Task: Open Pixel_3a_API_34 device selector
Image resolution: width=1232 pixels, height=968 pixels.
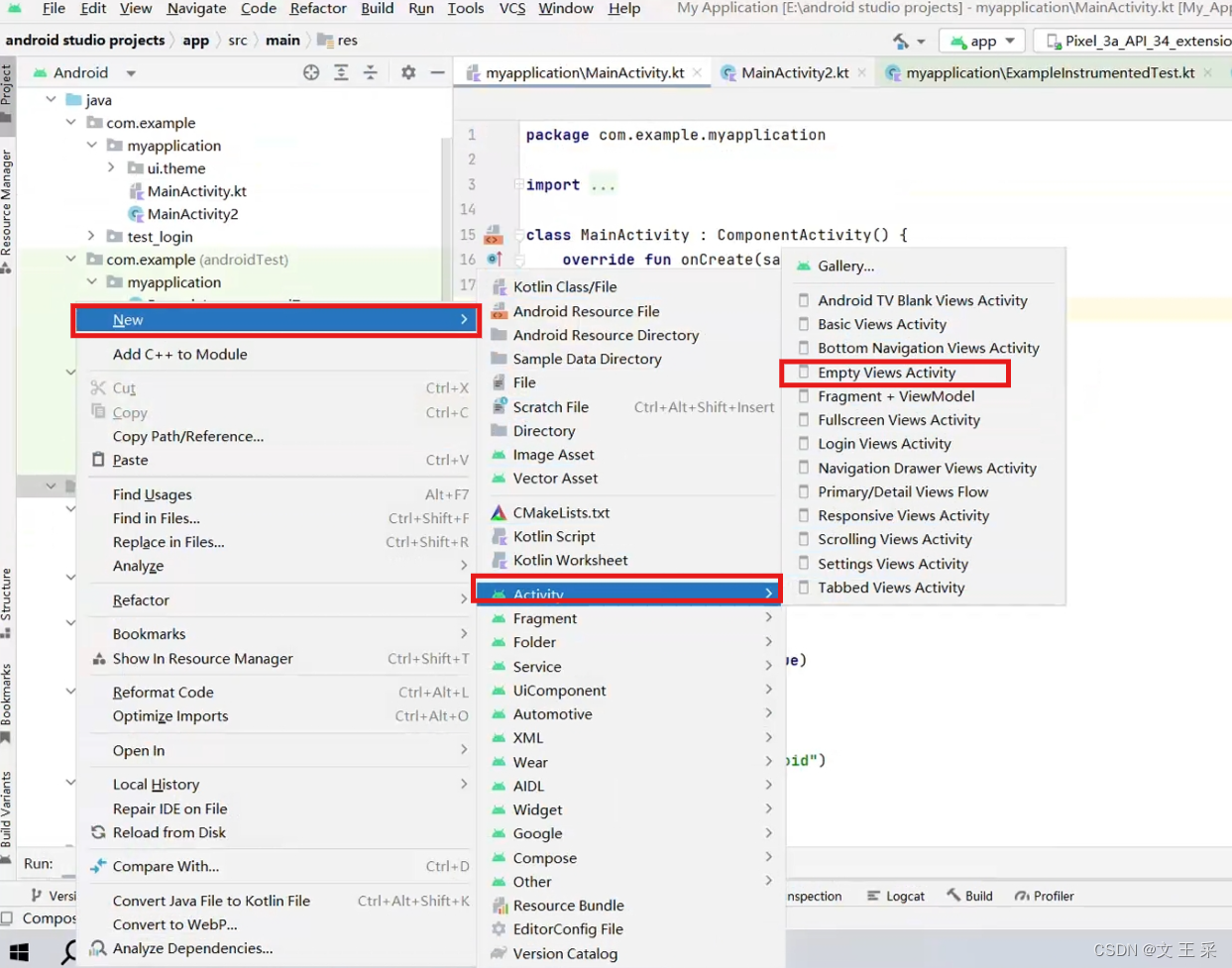Action: click(x=1137, y=41)
